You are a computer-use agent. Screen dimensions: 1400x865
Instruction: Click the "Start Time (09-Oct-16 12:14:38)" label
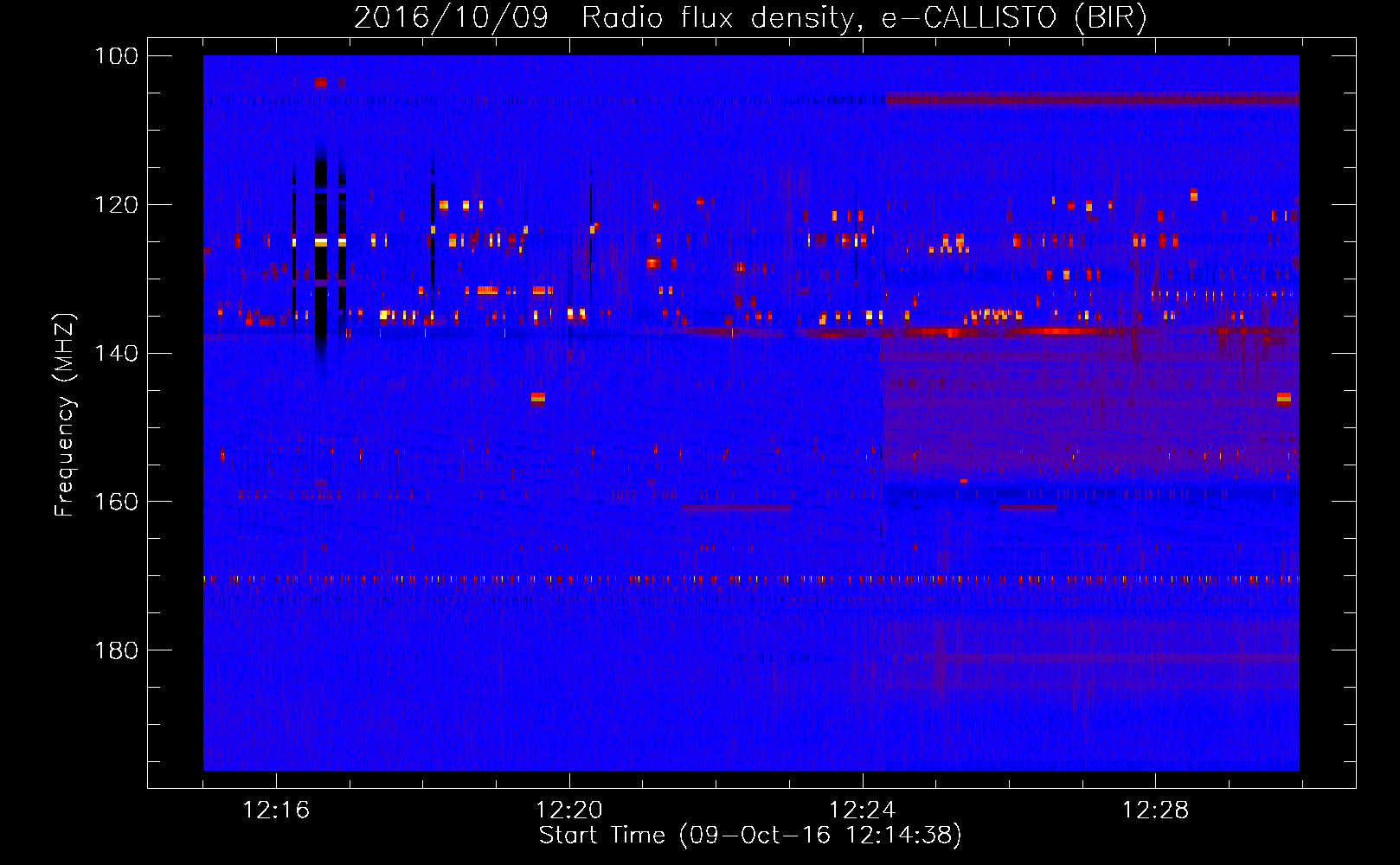click(750, 836)
